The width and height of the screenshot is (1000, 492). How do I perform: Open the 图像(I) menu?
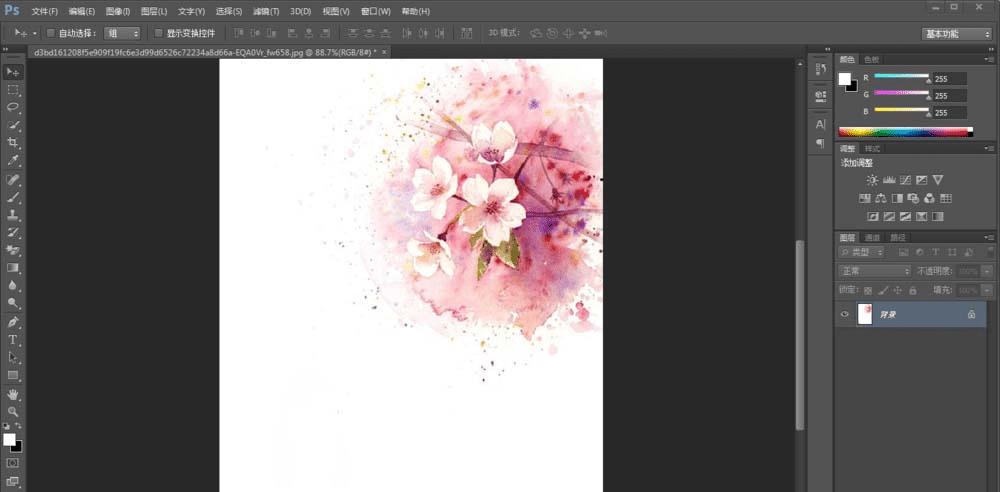[118, 11]
